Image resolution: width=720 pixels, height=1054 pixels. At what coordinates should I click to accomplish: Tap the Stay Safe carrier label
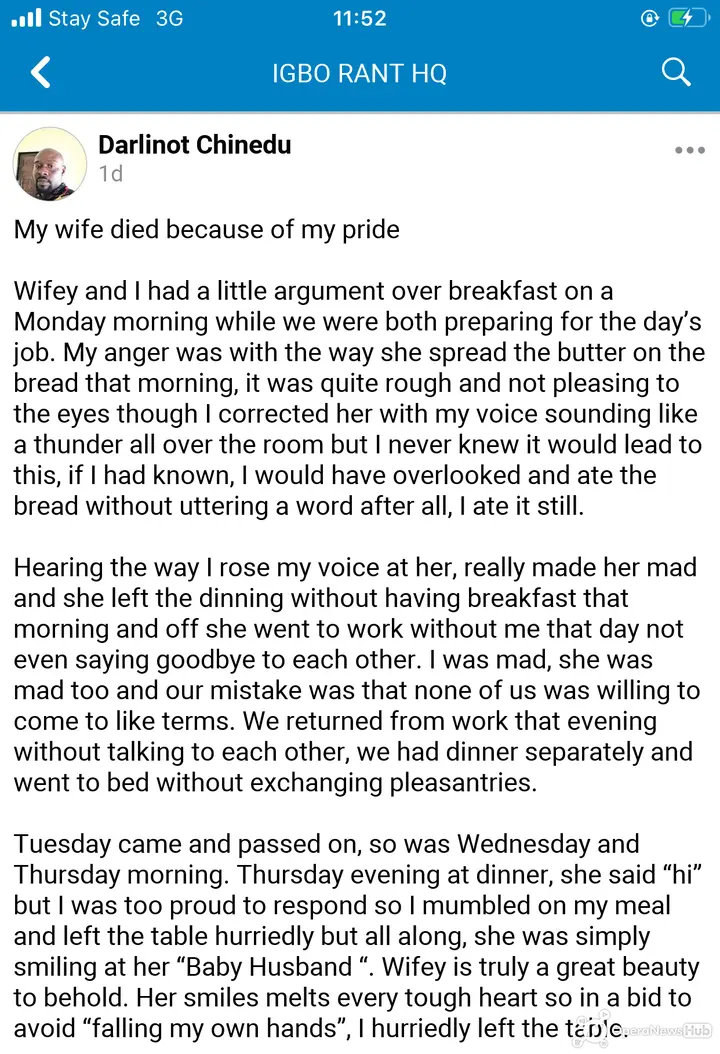tap(94, 18)
